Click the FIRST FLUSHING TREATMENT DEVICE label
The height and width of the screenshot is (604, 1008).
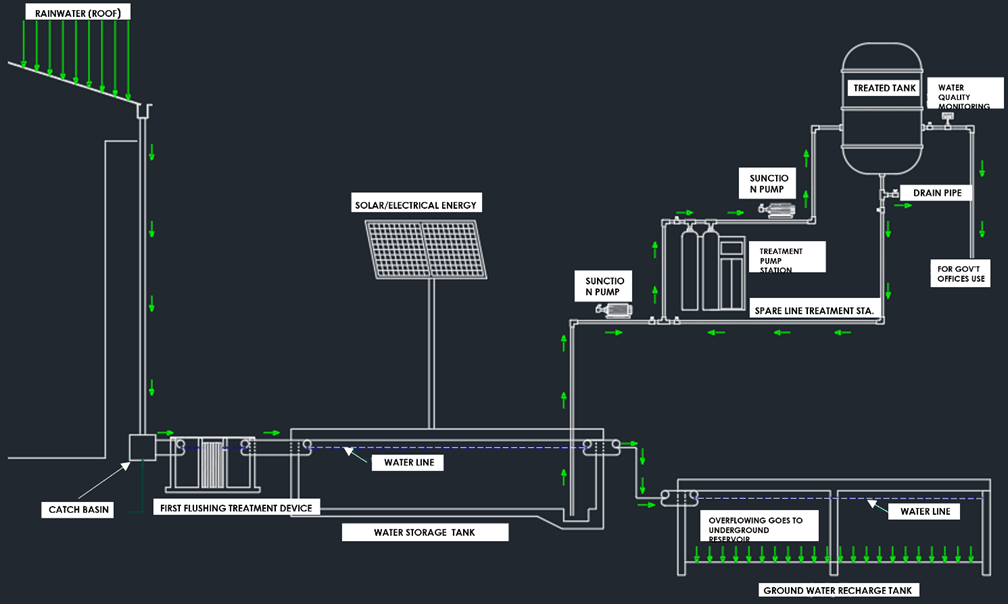click(x=236, y=508)
